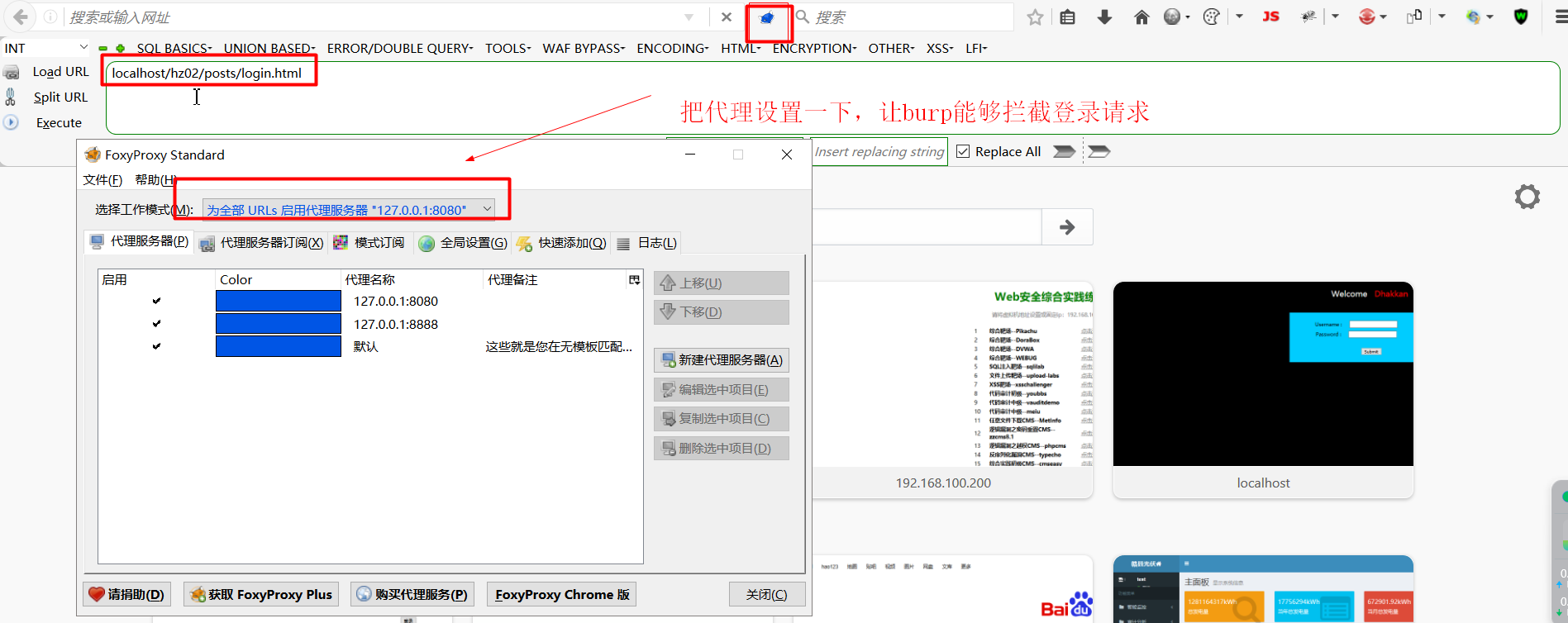Image resolution: width=1568 pixels, height=623 pixels.
Task: Switch to the 快速添加(Q) tab
Action: [561, 242]
